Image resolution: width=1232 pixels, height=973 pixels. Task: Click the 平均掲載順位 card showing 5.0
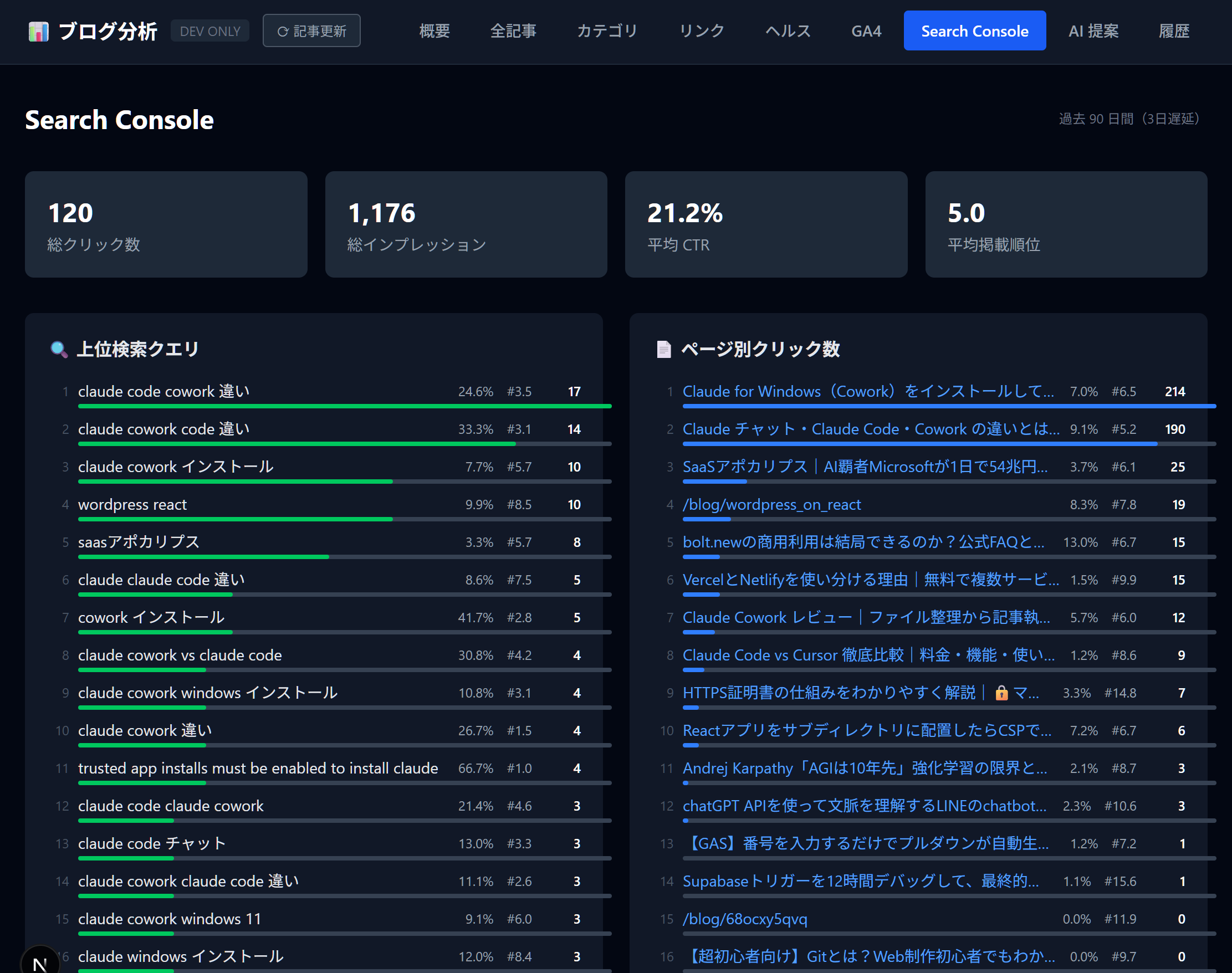point(1066,224)
